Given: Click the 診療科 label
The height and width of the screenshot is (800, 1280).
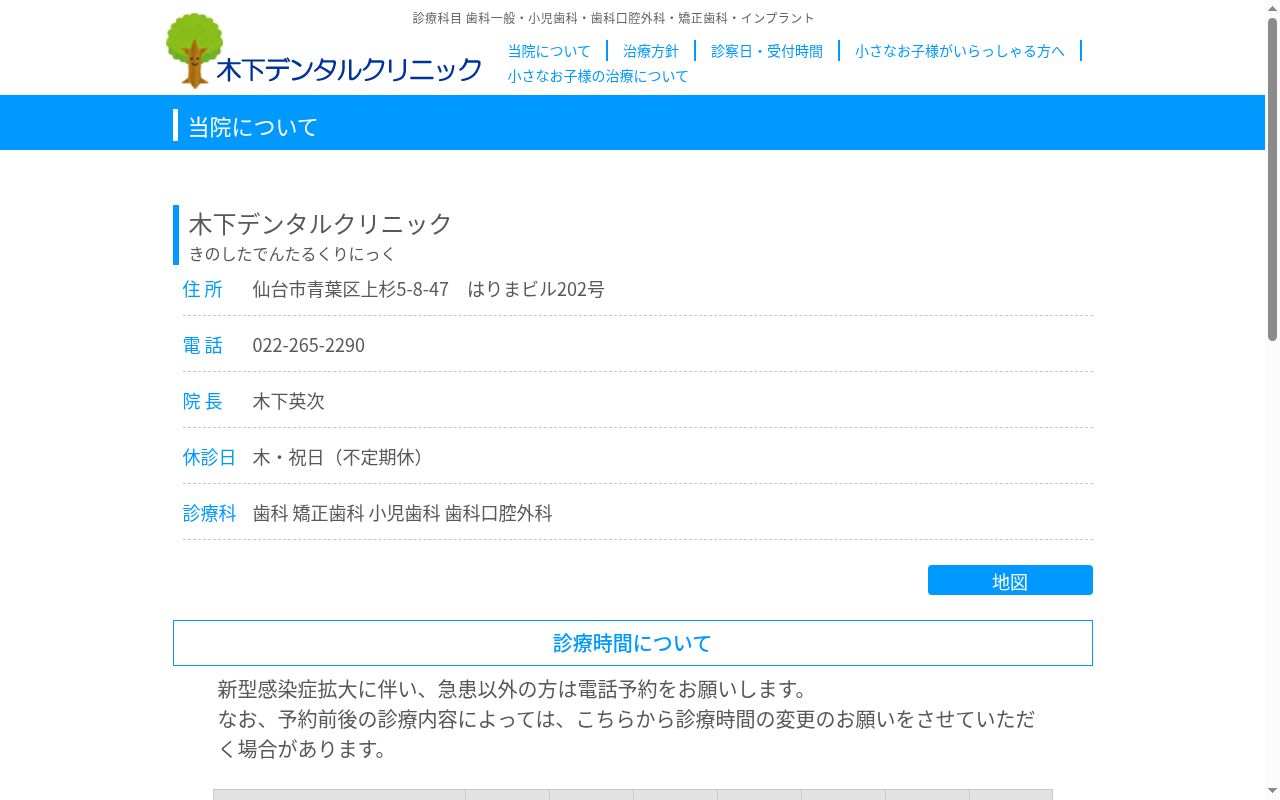Looking at the screenshot, I should tap(209, 513).
